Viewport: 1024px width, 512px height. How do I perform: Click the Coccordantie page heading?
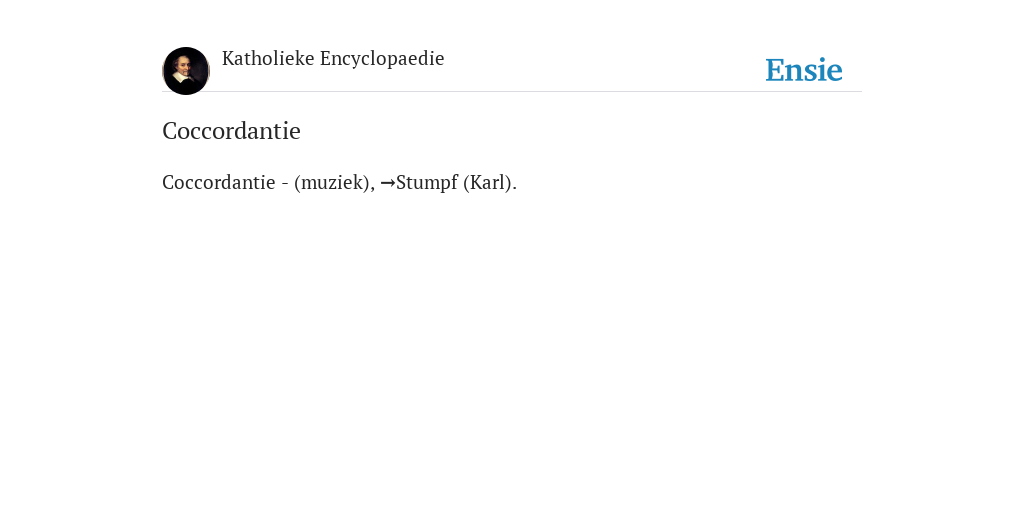click(x=231, y=131)
